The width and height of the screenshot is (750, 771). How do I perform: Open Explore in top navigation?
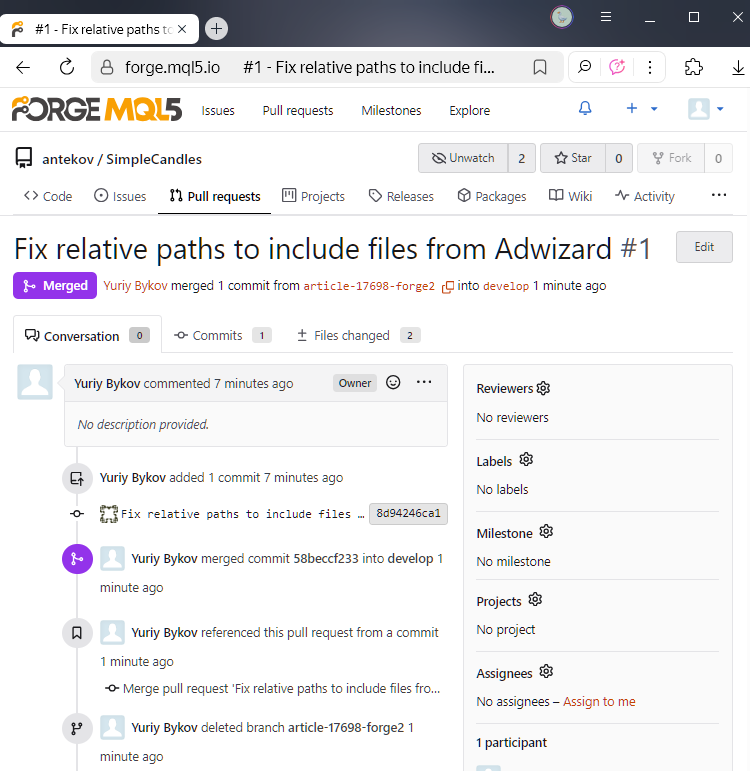(x=469, y=111)
